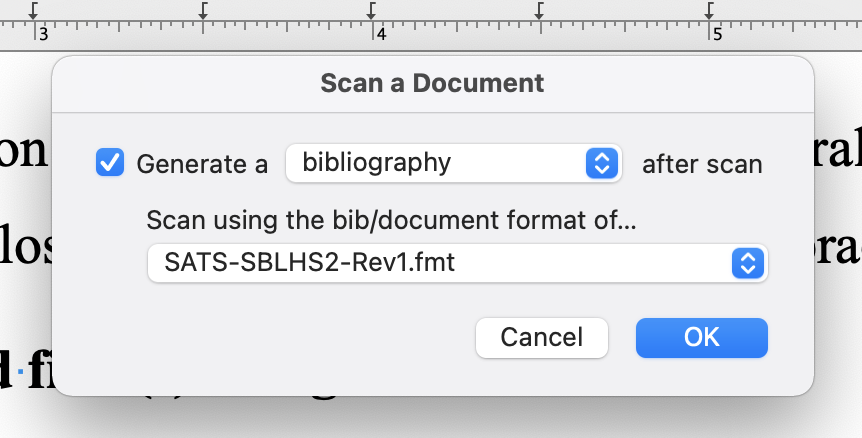
Task: Select the tab stop marker at 3 inches
Action: 34,10
